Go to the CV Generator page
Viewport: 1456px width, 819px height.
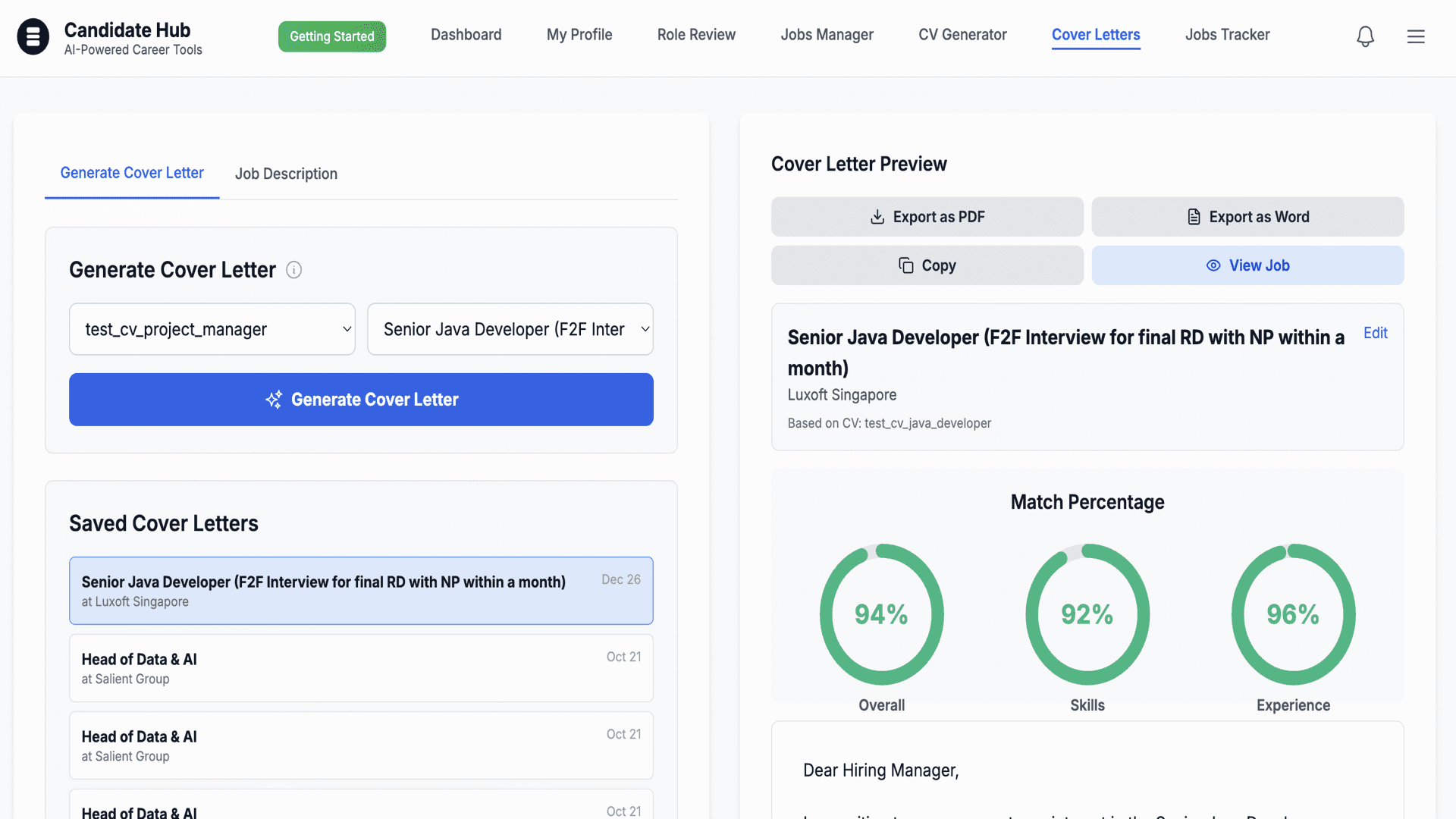click(962, 35)
